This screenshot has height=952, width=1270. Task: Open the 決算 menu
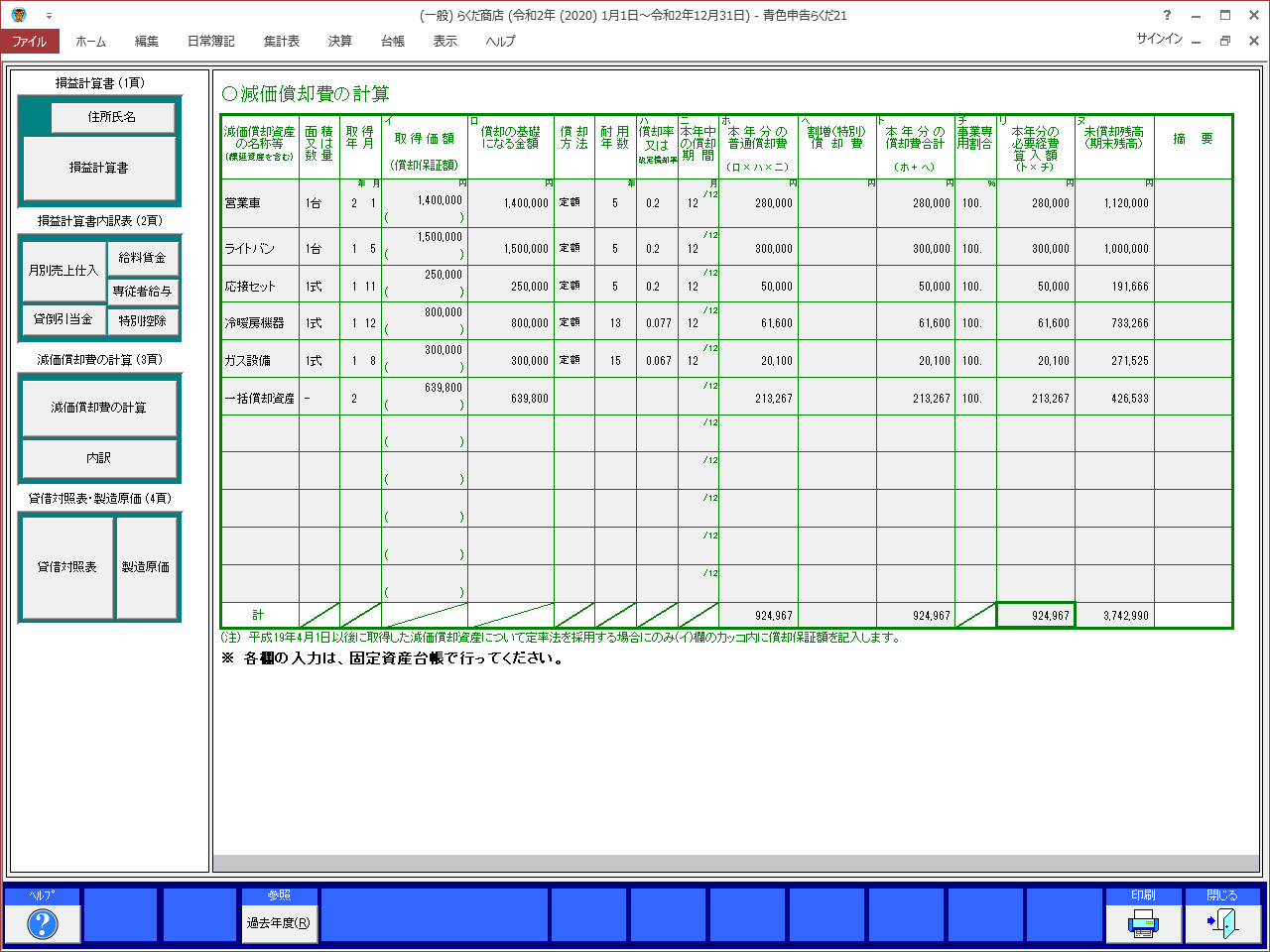click(340, 41)
